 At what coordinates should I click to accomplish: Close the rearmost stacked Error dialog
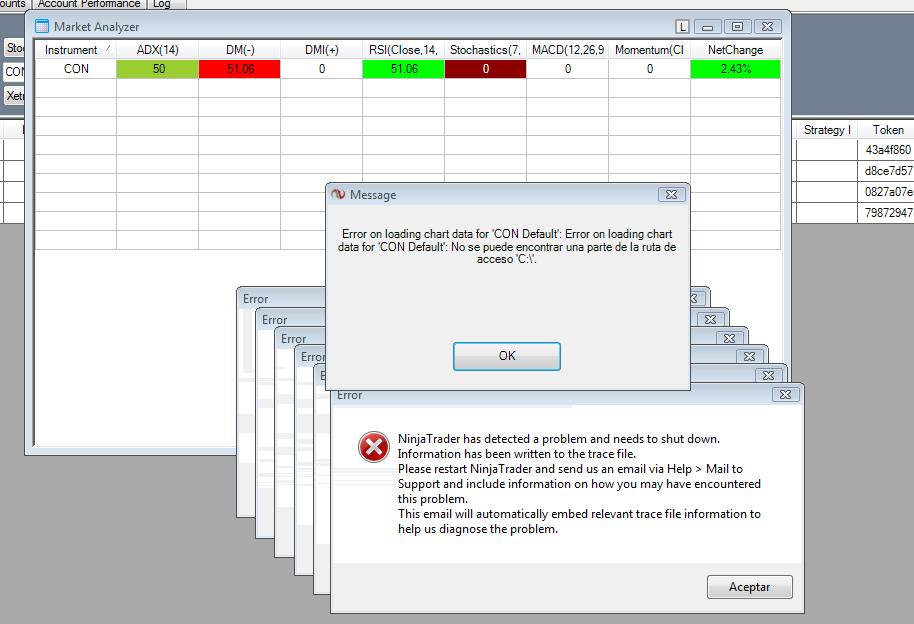coord(697,299)
